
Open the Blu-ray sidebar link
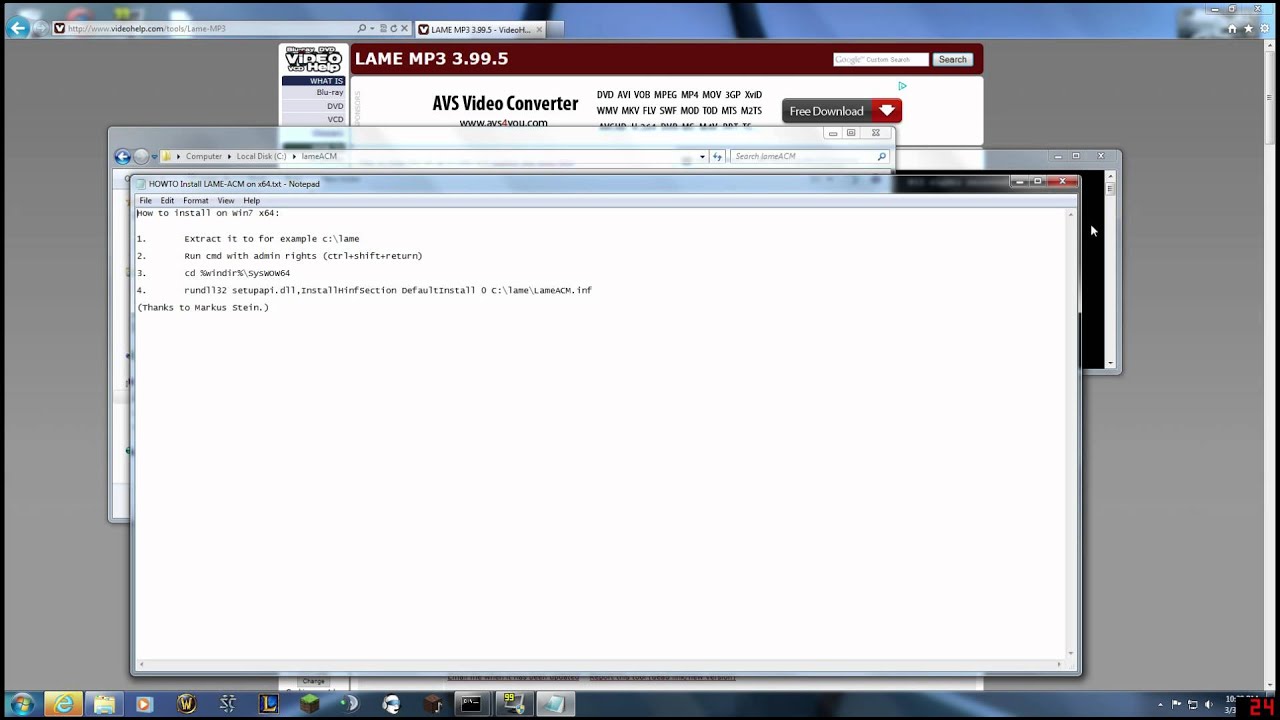point(330,92)
